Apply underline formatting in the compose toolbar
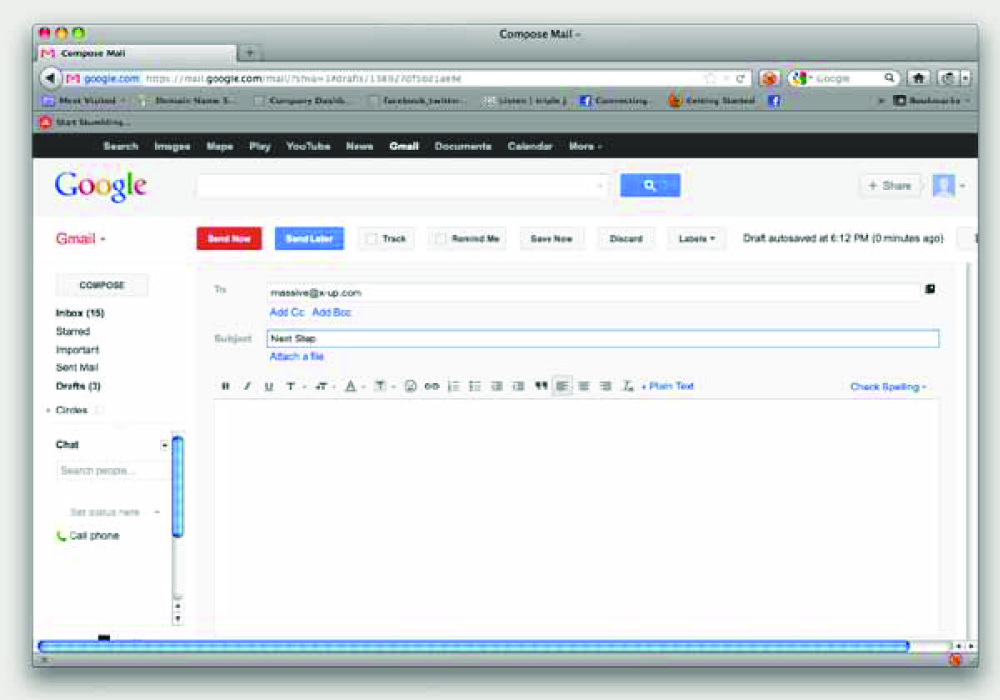 coord(268,386)
